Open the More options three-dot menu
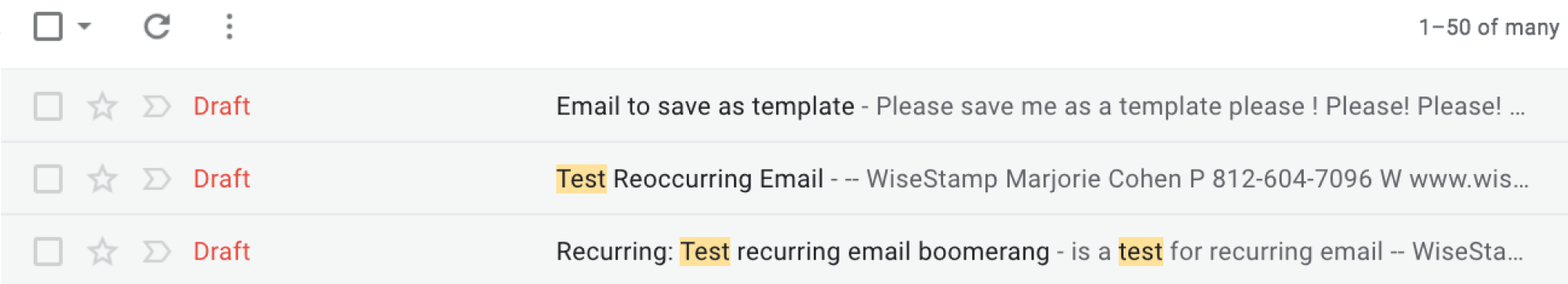The image size is (1568, 284). (x=229, y=27)
